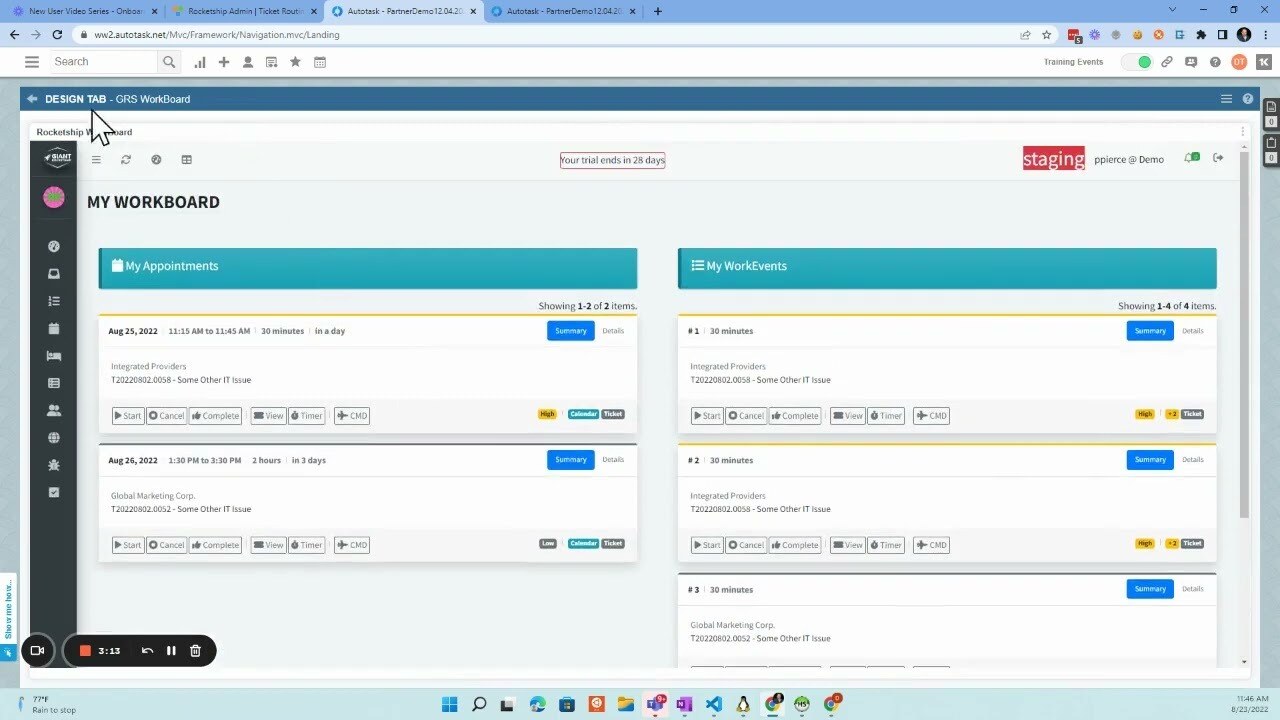Click Timer on WorkEvent #2

[x=886, y=545]
